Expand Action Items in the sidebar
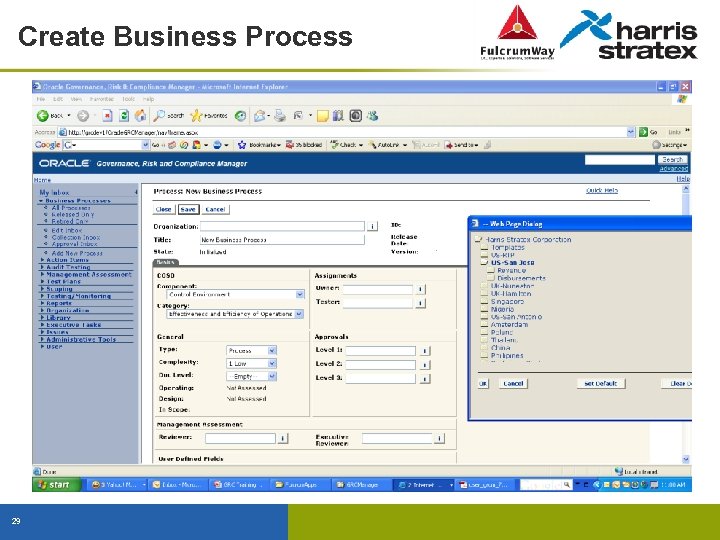The height and width of the screenshot is (540, 720). point(42,260)
